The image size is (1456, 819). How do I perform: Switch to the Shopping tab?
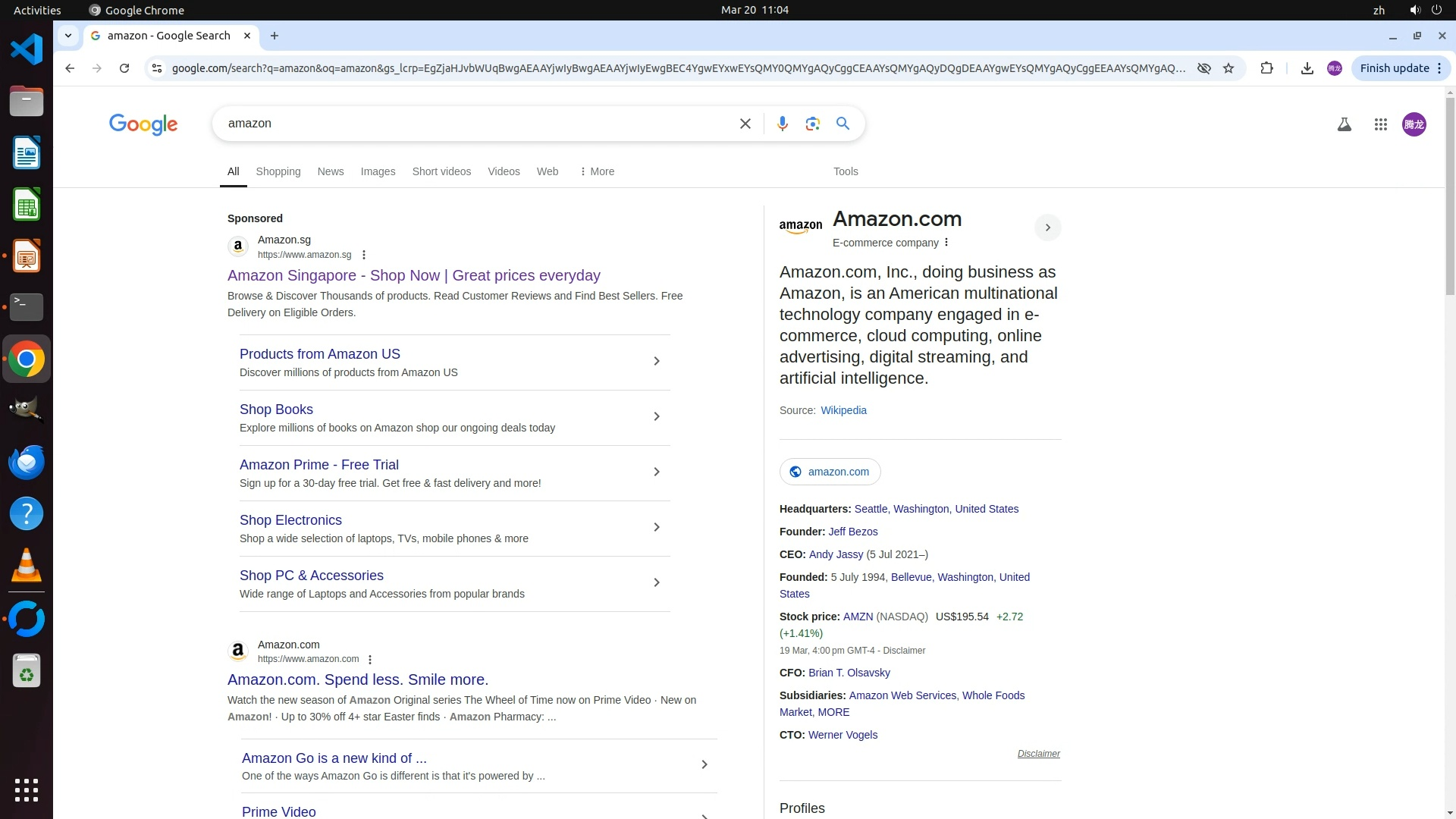click(x=278, y=171)
